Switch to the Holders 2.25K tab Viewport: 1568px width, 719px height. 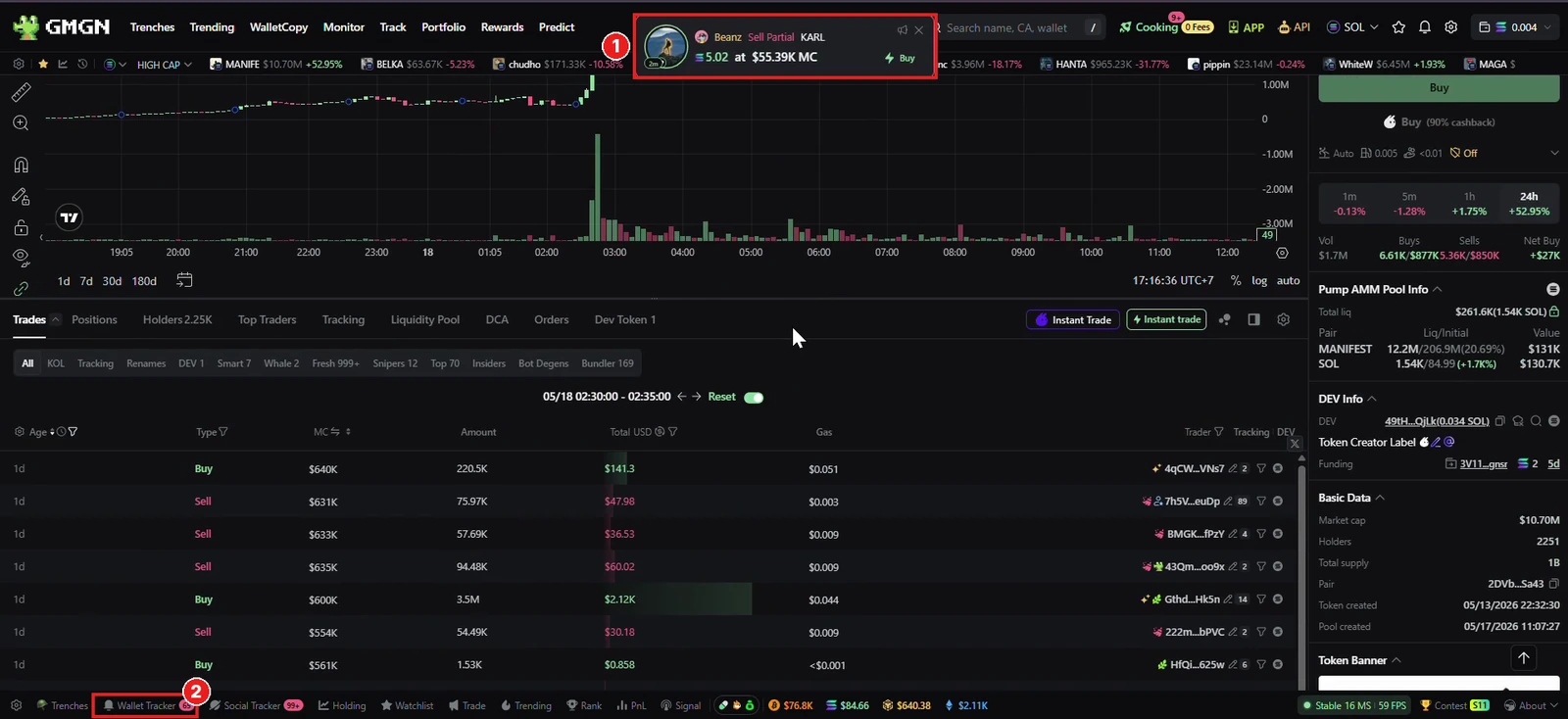(177, 319)
